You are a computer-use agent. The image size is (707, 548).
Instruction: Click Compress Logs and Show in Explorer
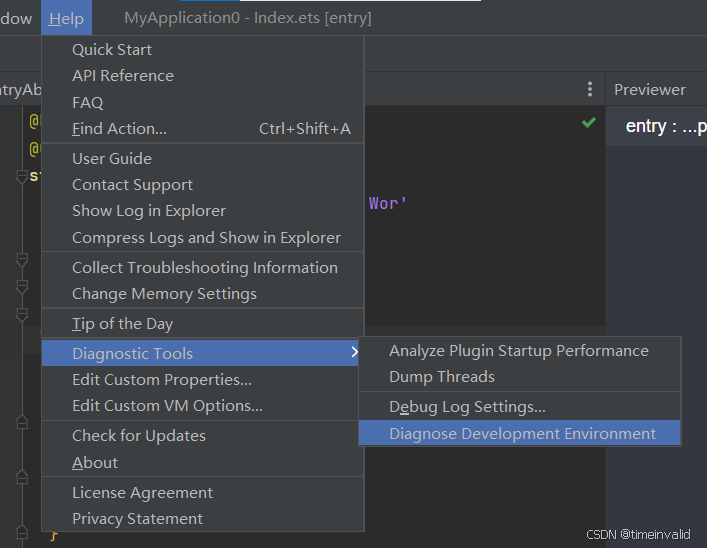coord(206,238)
